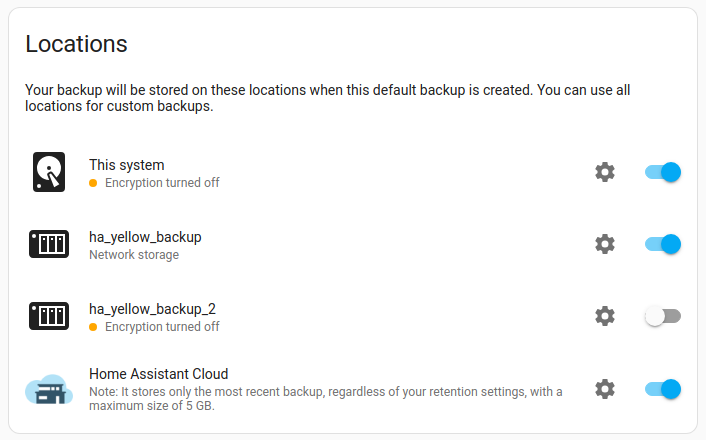Click Encryption turned off under ha_yellow_backup_2
Image resolution: width=706 pixels, height=440 pixels.
(162, 327)
